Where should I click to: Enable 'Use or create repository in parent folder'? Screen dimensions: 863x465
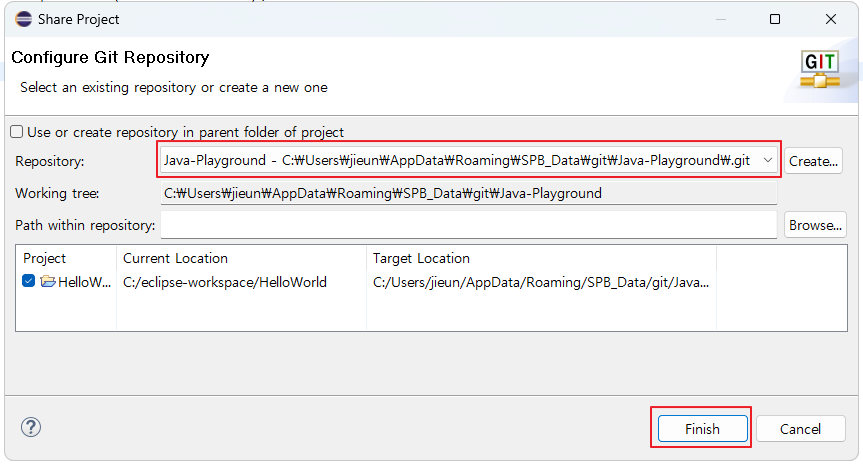coord(17,132)
